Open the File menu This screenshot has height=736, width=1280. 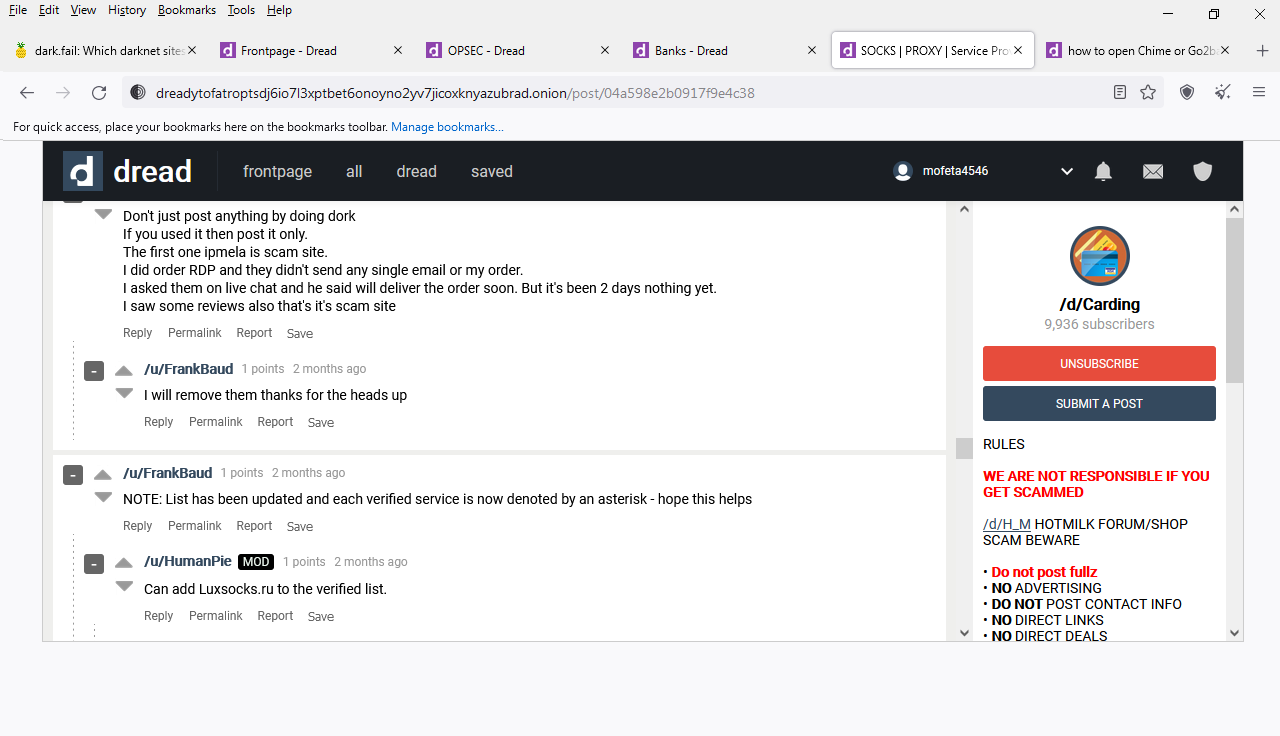18,10
